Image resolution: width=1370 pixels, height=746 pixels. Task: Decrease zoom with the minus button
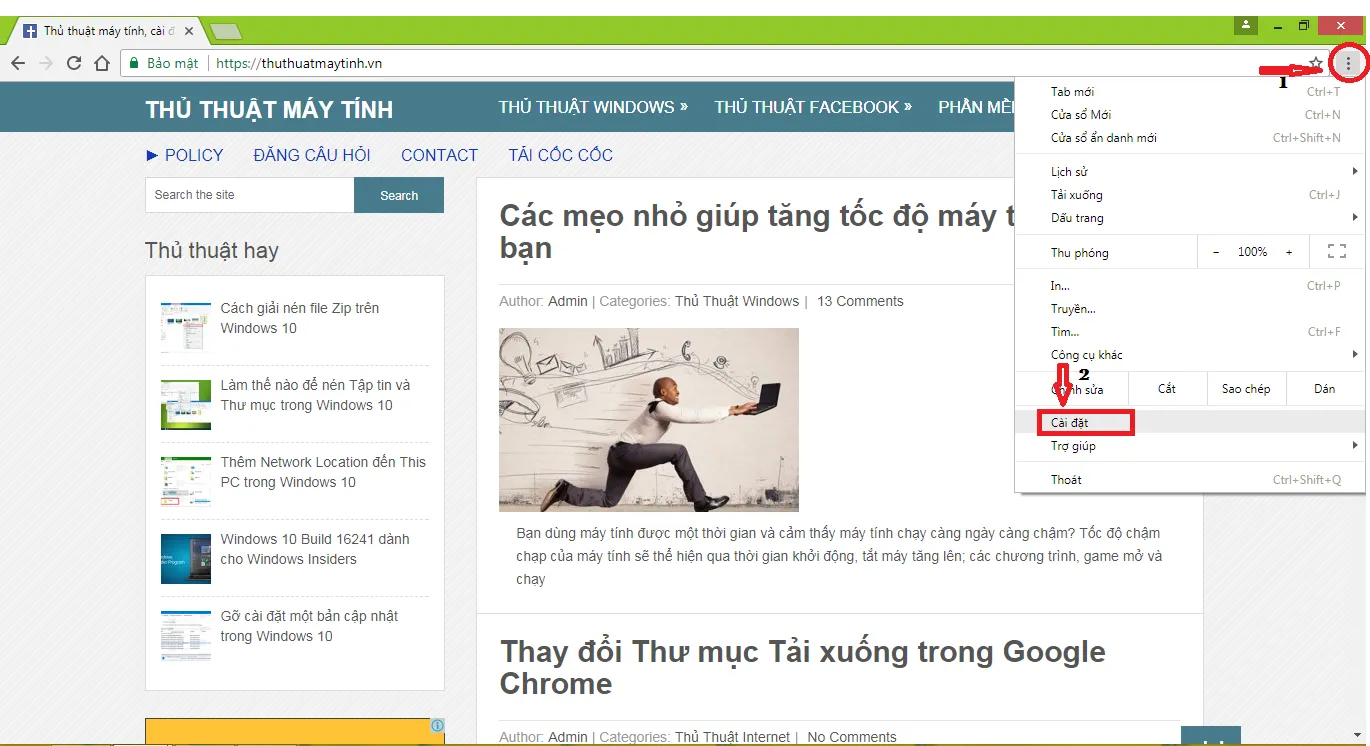click(x=1216, y=252)
